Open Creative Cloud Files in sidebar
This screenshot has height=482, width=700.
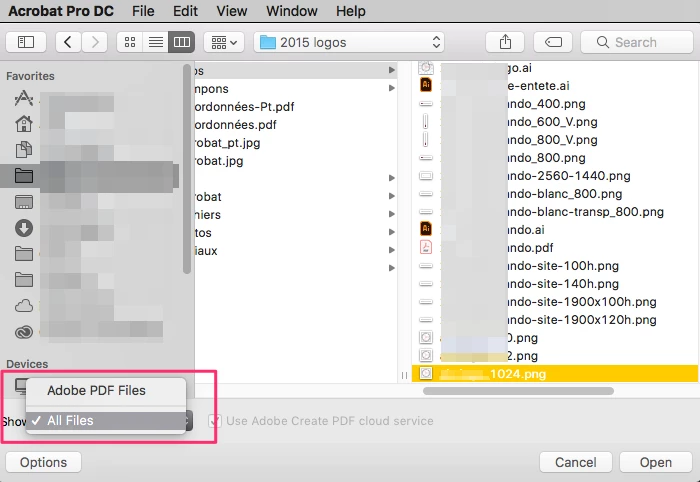[24, 332]
